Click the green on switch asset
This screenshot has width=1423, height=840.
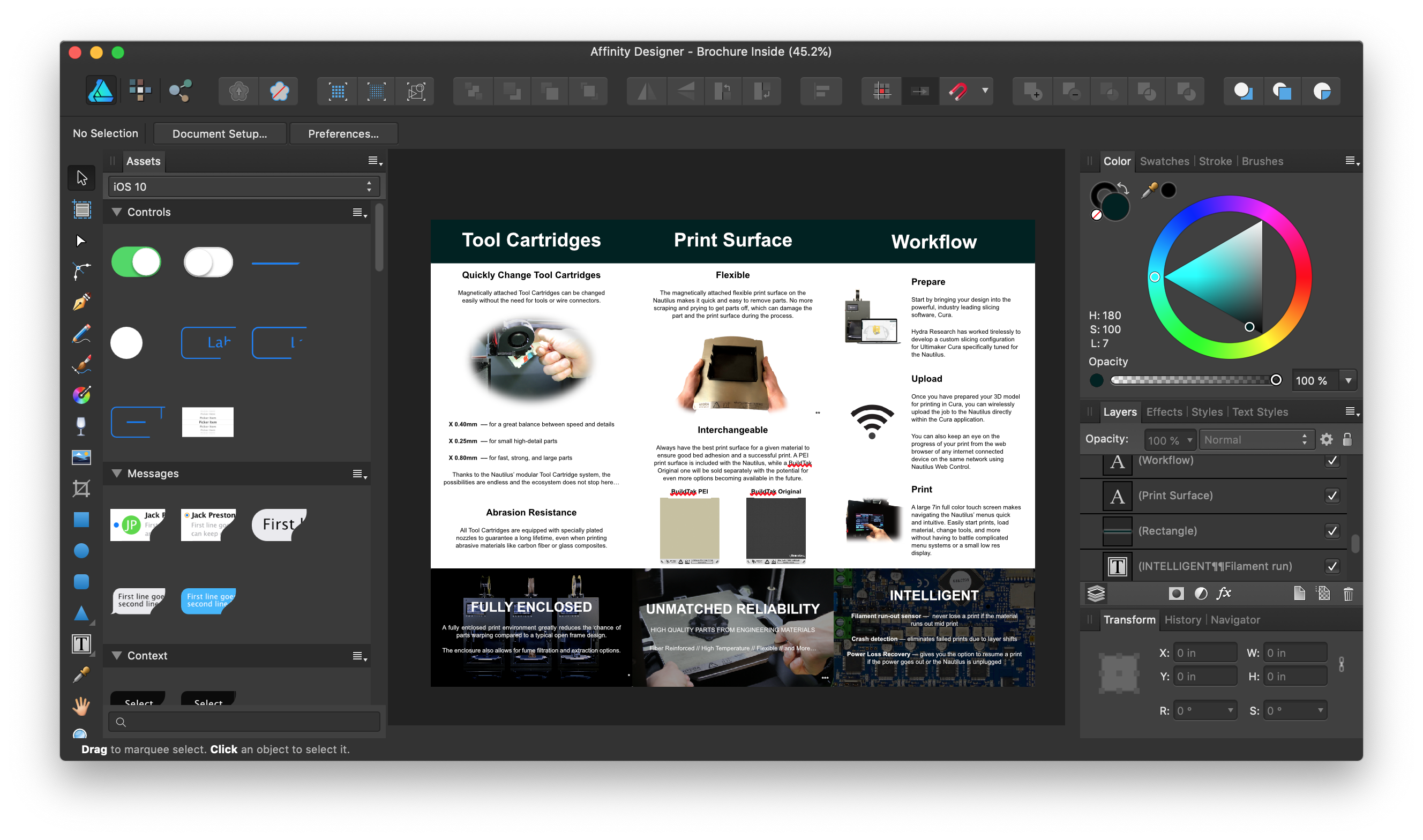tap(136, 261)
